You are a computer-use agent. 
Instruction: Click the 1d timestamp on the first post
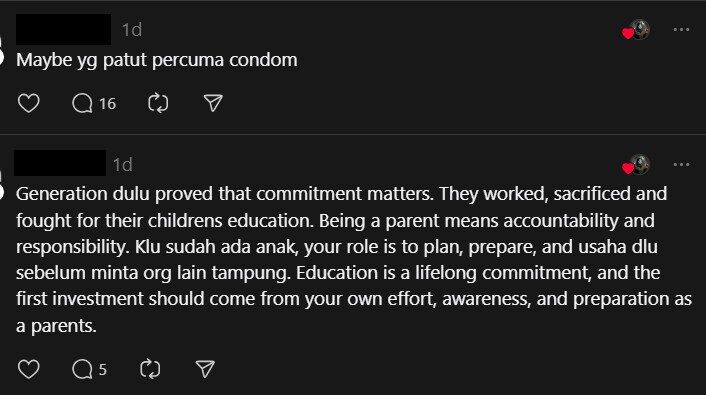pyautogui.click(x=132, y=30)
